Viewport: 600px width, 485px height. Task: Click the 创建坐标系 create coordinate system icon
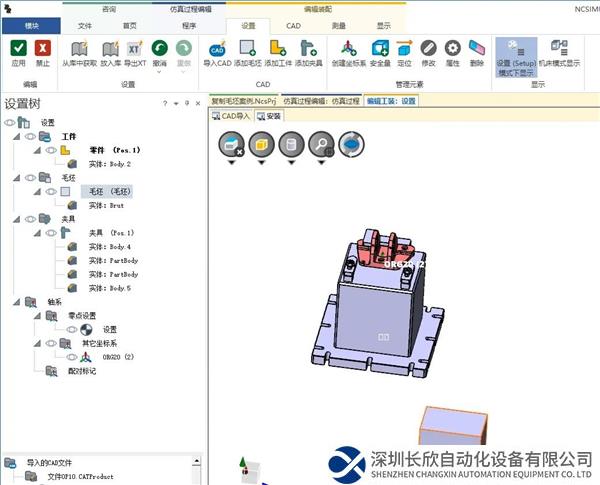348,48
